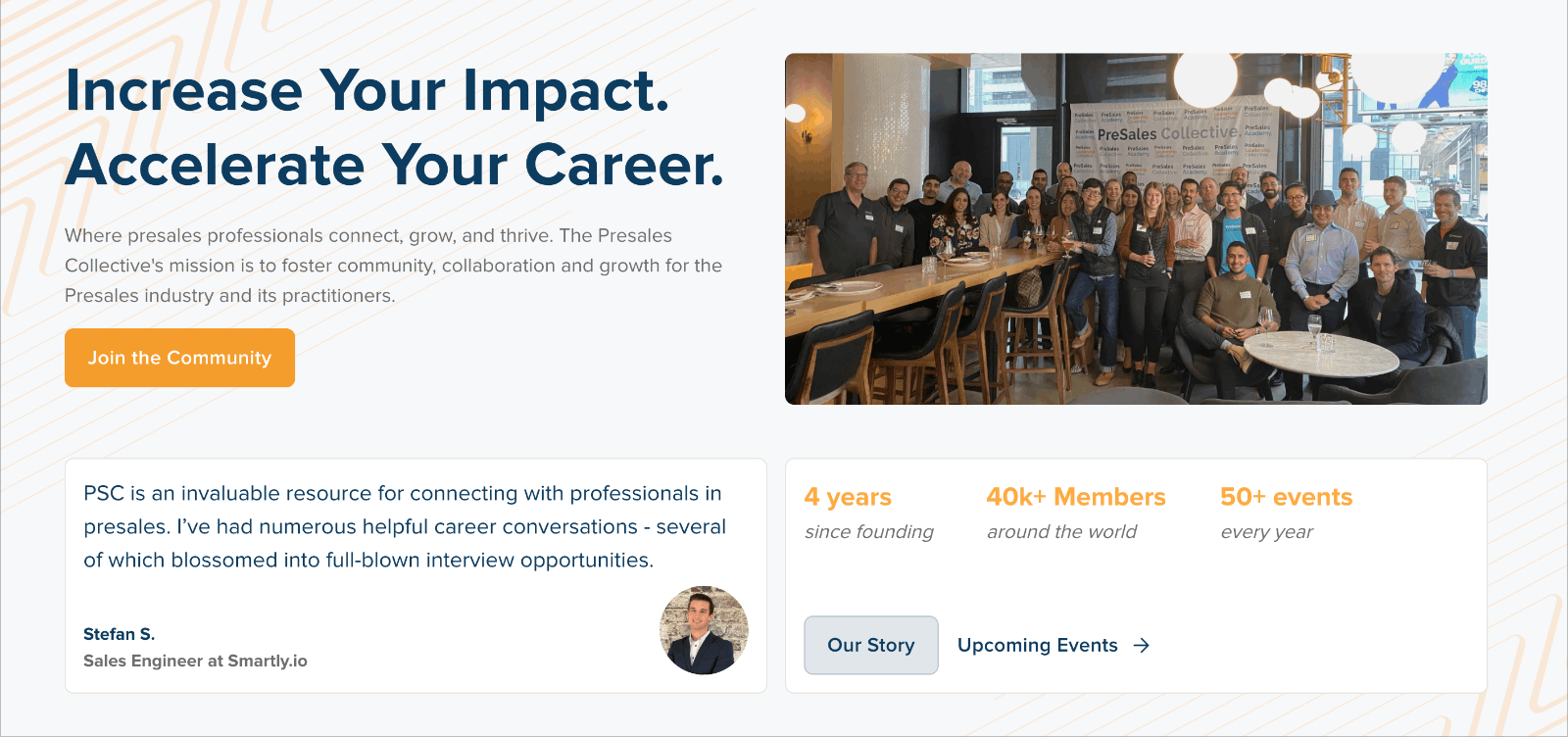Click the Join the Community button
Screen dimensions: 1568x737
tap(179, 358)
